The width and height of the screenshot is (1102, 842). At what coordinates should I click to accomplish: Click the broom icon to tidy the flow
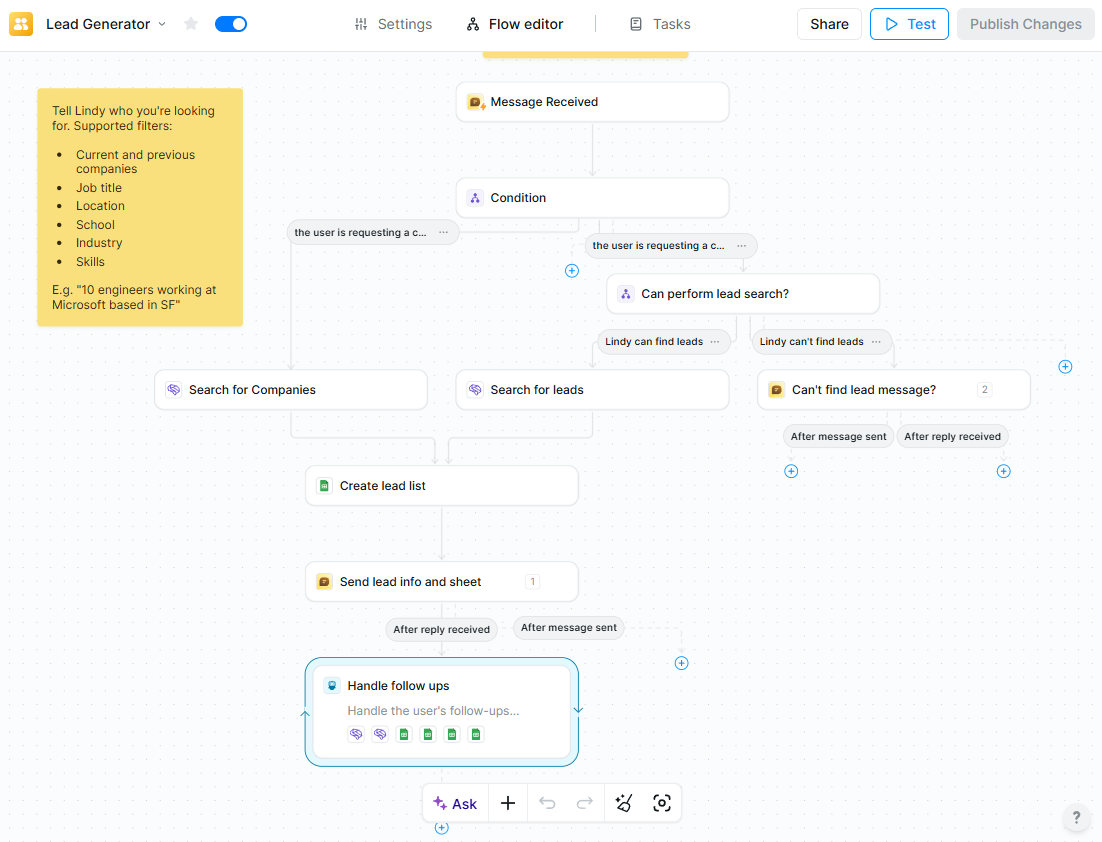pyautogui.click(x=623, y=803)
